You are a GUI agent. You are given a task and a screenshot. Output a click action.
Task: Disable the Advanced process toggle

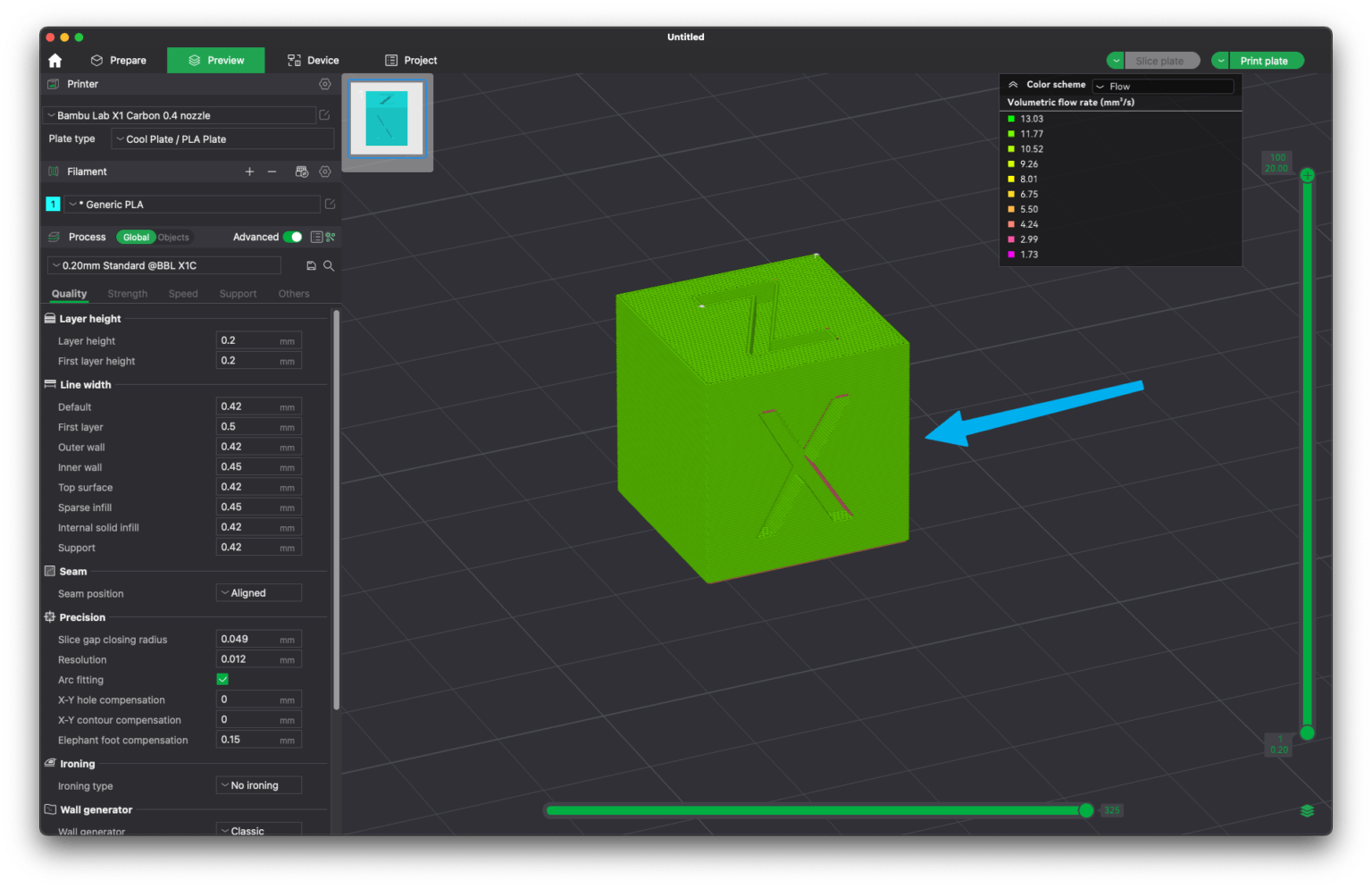click(x=294, y=237)
